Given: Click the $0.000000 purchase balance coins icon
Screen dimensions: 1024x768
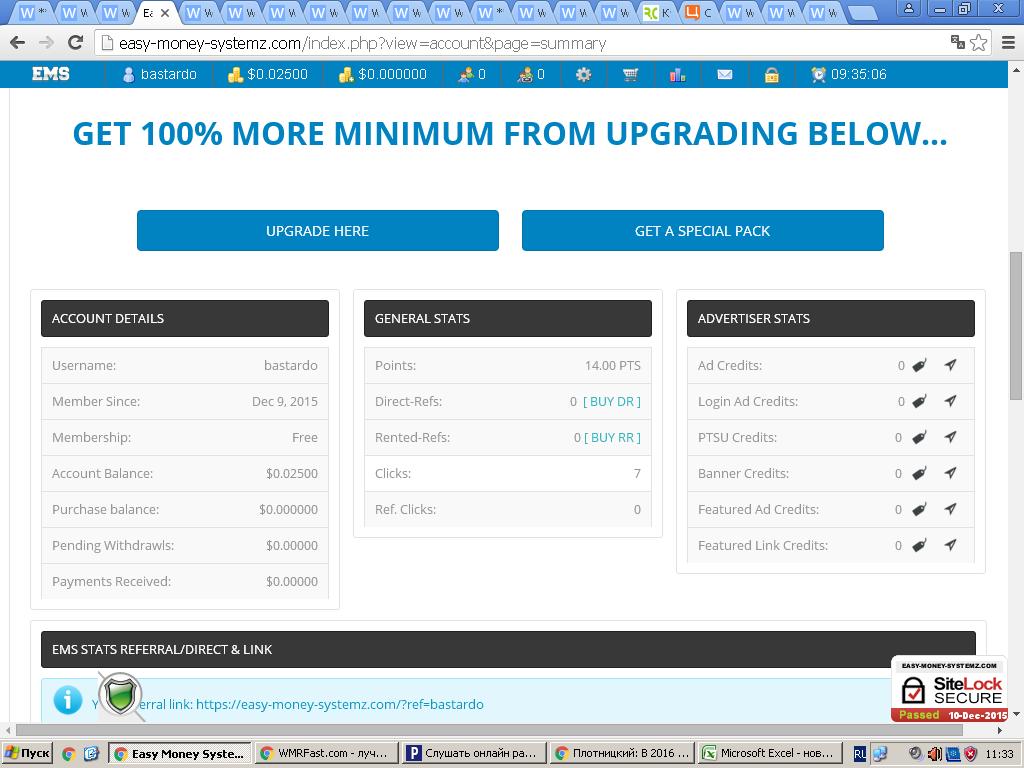Looking at the screenshot, I should click(x=346, y=74).
